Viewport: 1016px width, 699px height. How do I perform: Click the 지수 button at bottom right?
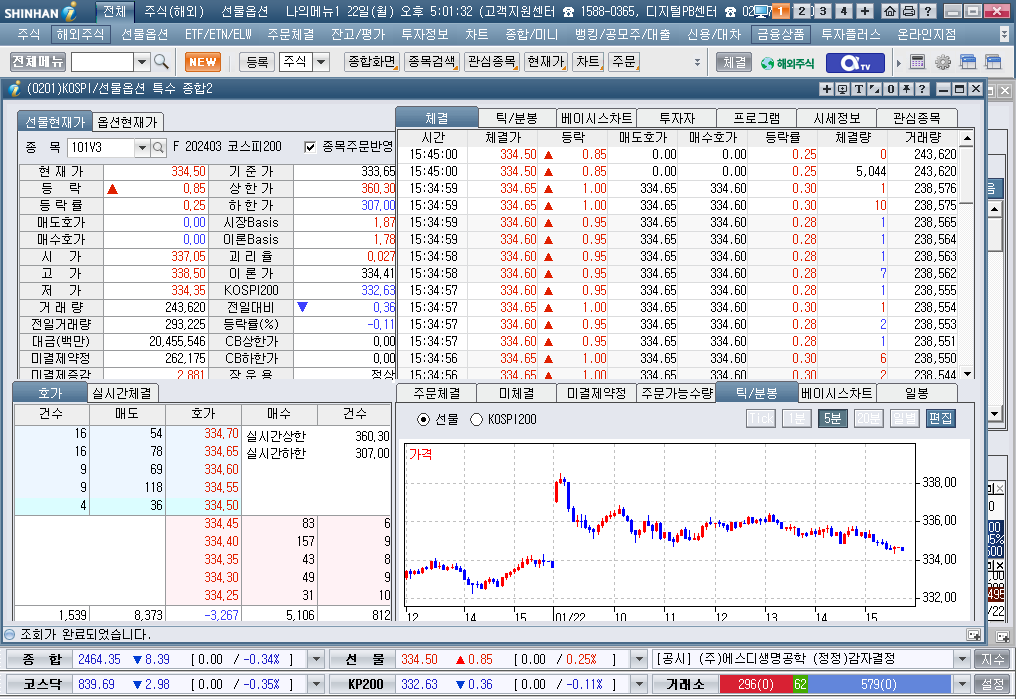click(991, 659)
